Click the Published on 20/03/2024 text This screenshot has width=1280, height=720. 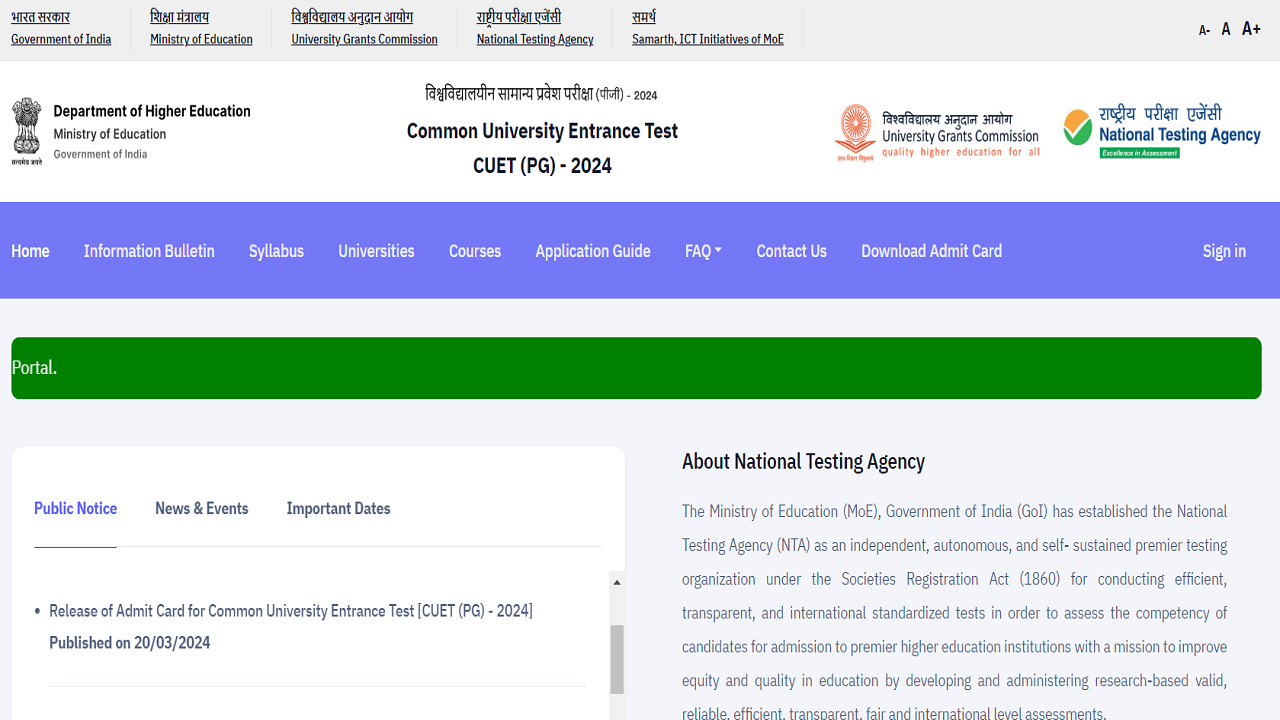coord(130,643)
